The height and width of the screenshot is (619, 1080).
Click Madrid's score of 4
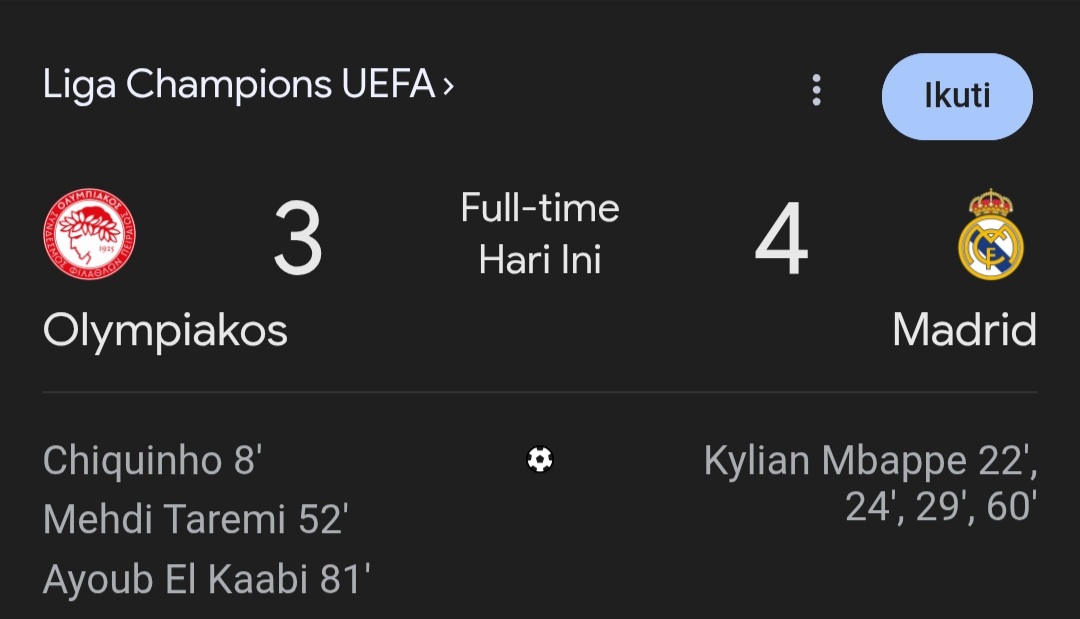[781, 241]
